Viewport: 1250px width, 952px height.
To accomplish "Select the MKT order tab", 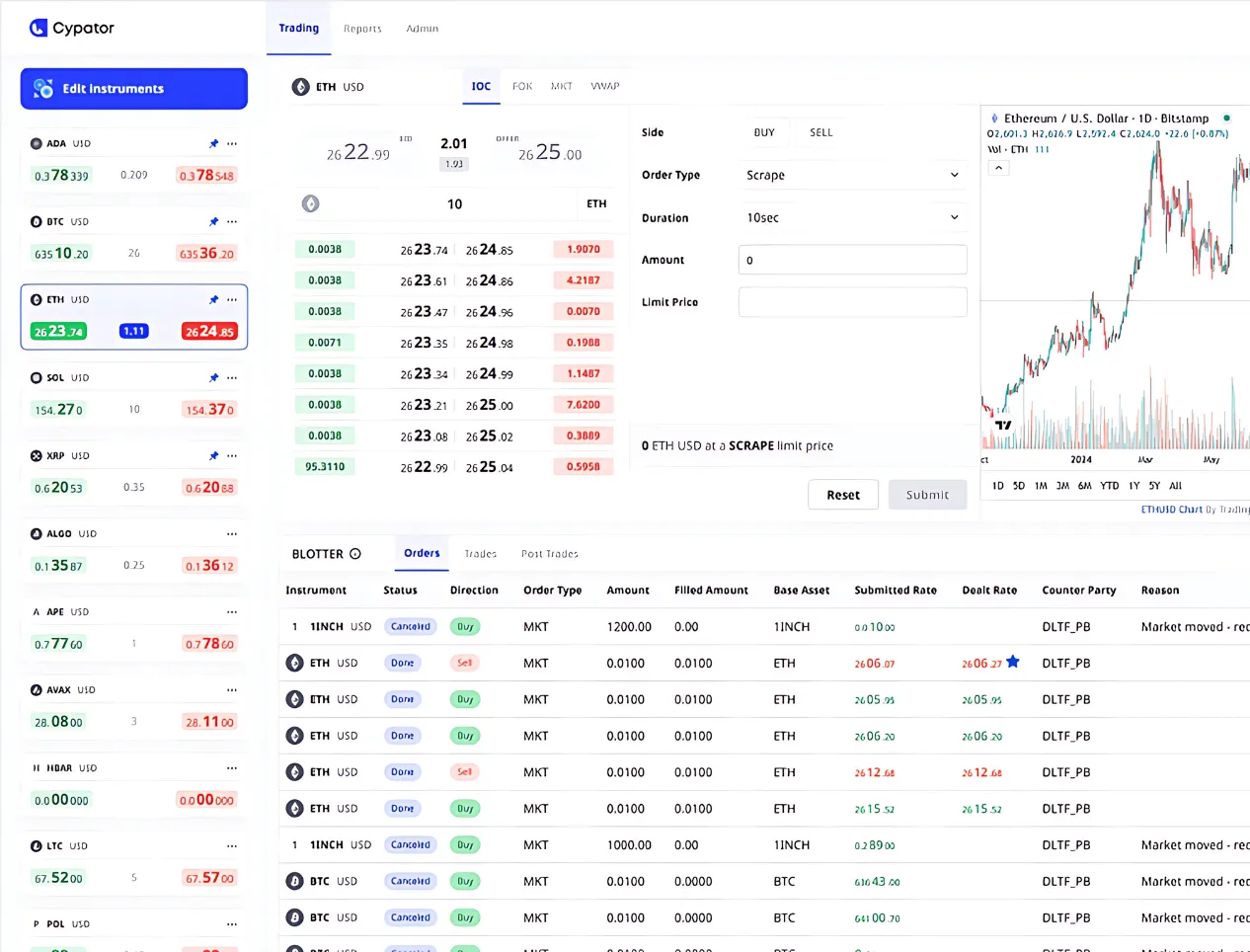I will tap(562, 86).
